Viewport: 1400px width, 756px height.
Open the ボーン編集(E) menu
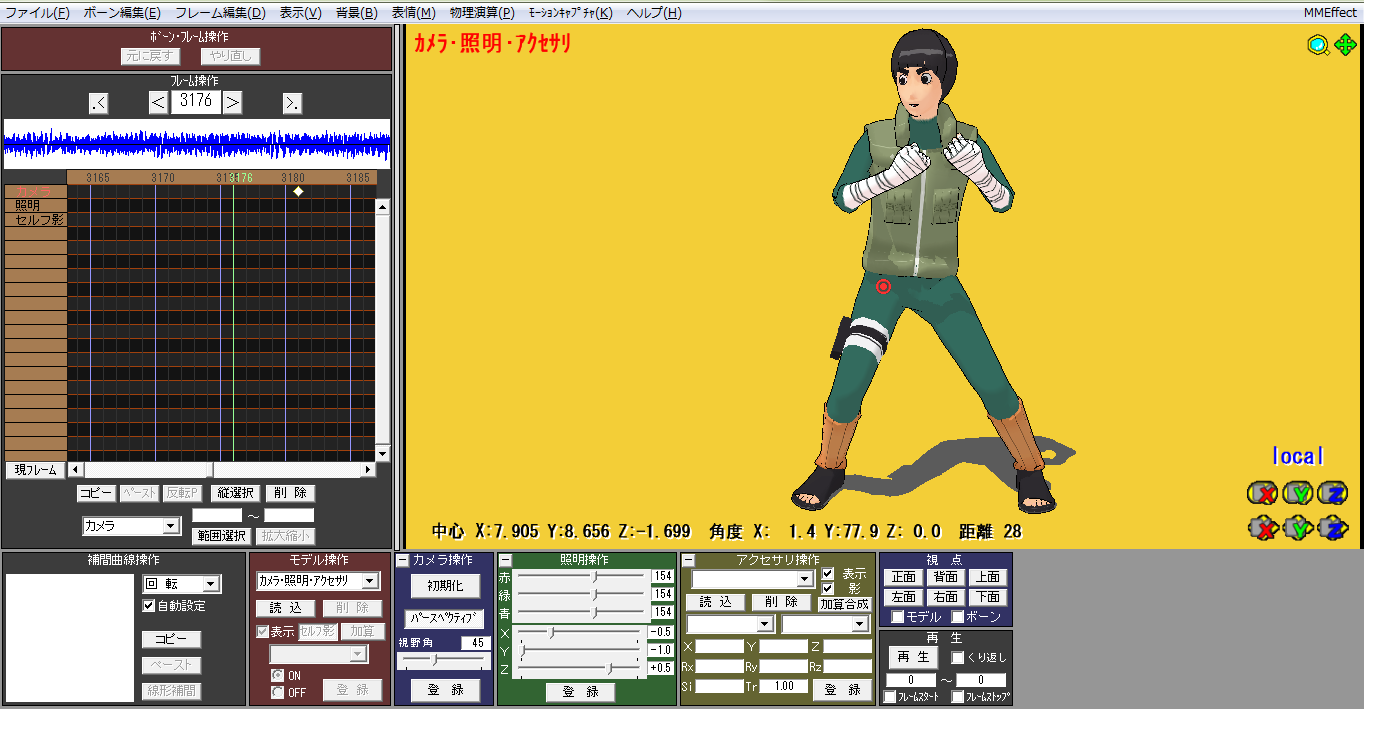(122, 13)
